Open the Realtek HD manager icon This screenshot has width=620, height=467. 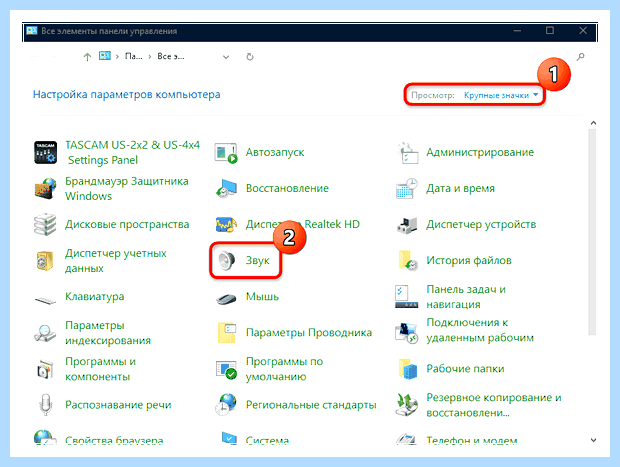pyautogui.click(x=226, y=225)
